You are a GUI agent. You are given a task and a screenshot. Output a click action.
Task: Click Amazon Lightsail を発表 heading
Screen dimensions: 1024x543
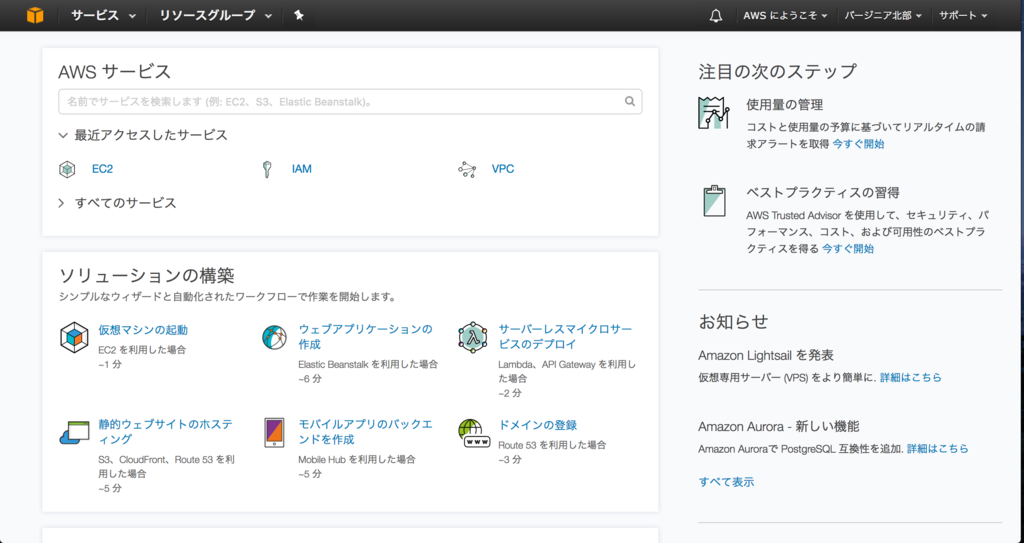(765, 355)
